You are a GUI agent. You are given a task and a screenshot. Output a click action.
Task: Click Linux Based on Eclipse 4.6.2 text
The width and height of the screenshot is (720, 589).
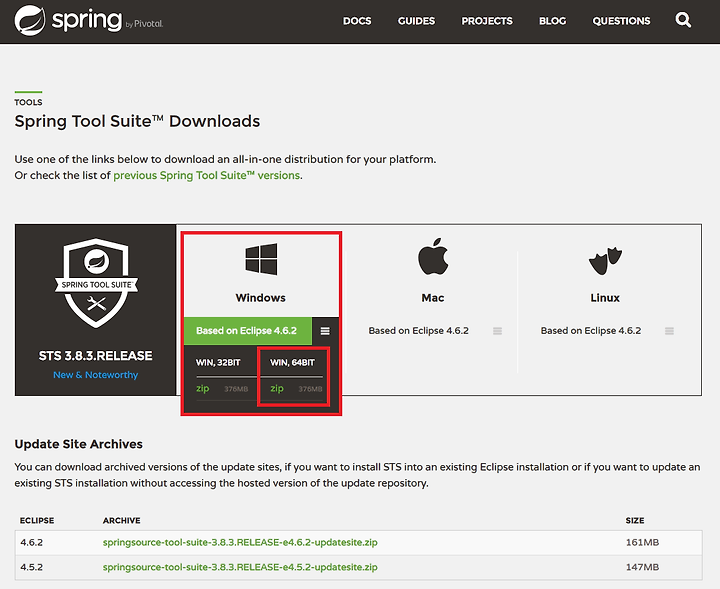[x=591, y=331]
